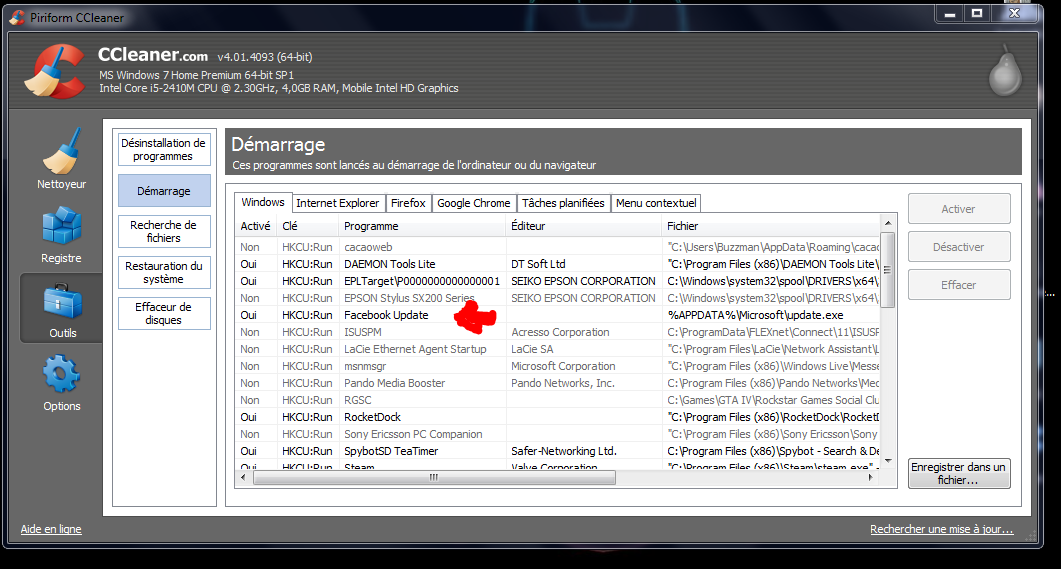Screen dimensions: 1061x569
Task: Click the vertical scrollbar thumb
Action: click(x=888, y=269)
